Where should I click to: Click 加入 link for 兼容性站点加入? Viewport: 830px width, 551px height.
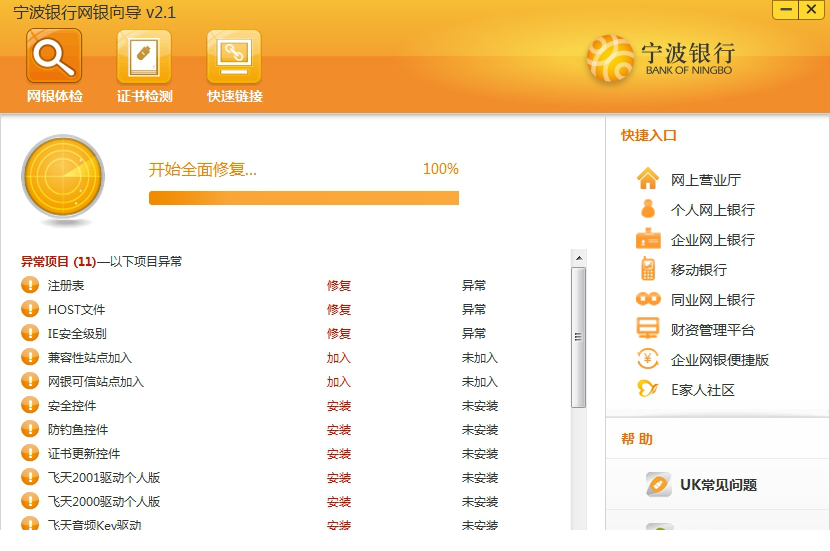pyautogui.click(x=339, y=358)
